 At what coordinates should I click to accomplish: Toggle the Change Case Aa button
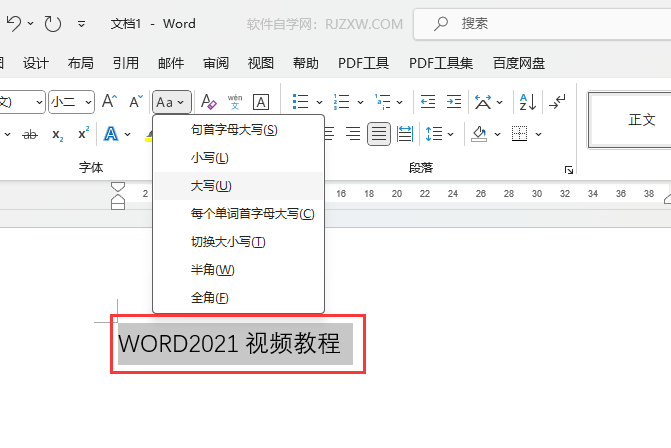coord(171,102)
